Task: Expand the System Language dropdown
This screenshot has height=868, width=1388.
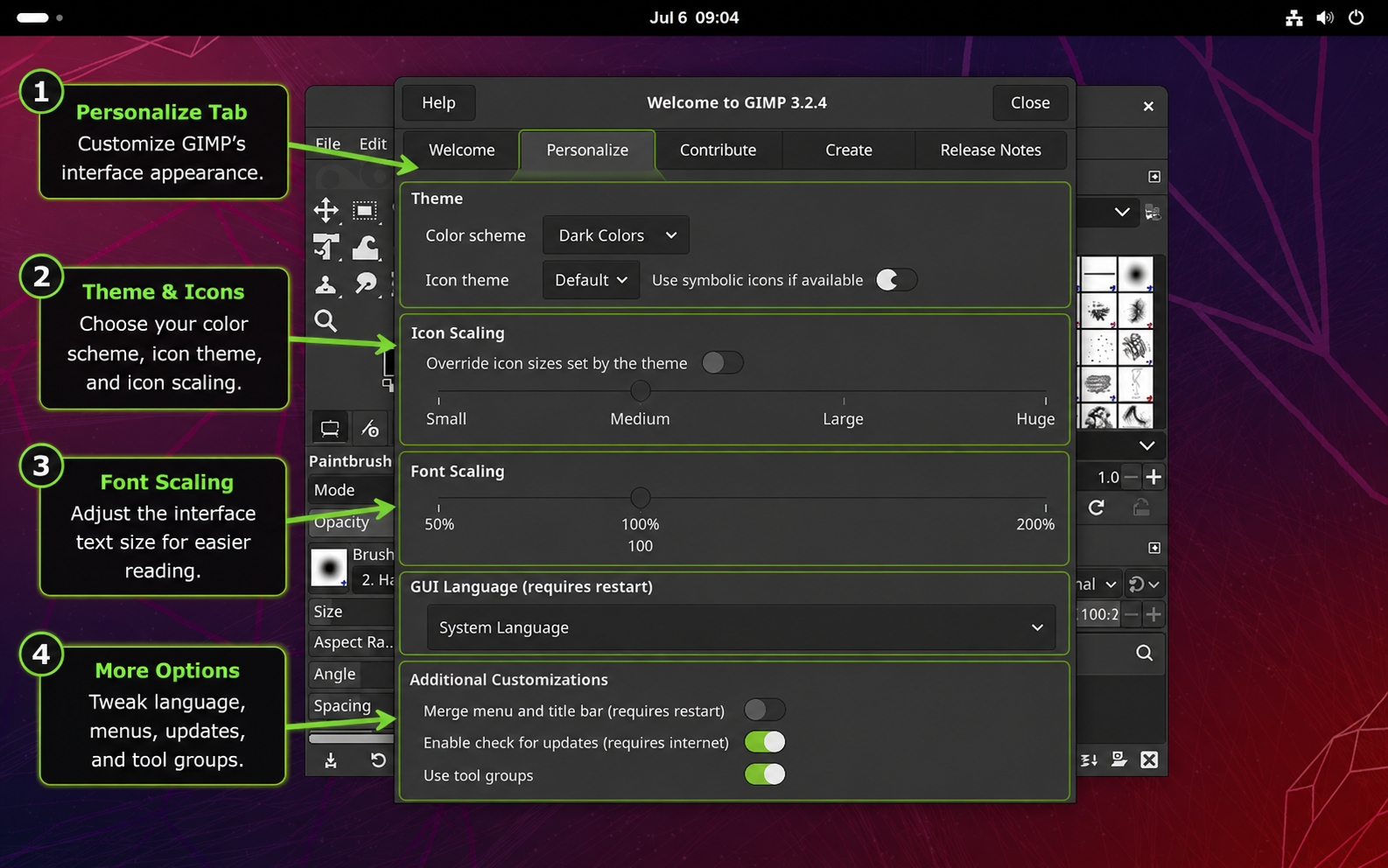Action: pyautogui.click(x=741, y=627)
